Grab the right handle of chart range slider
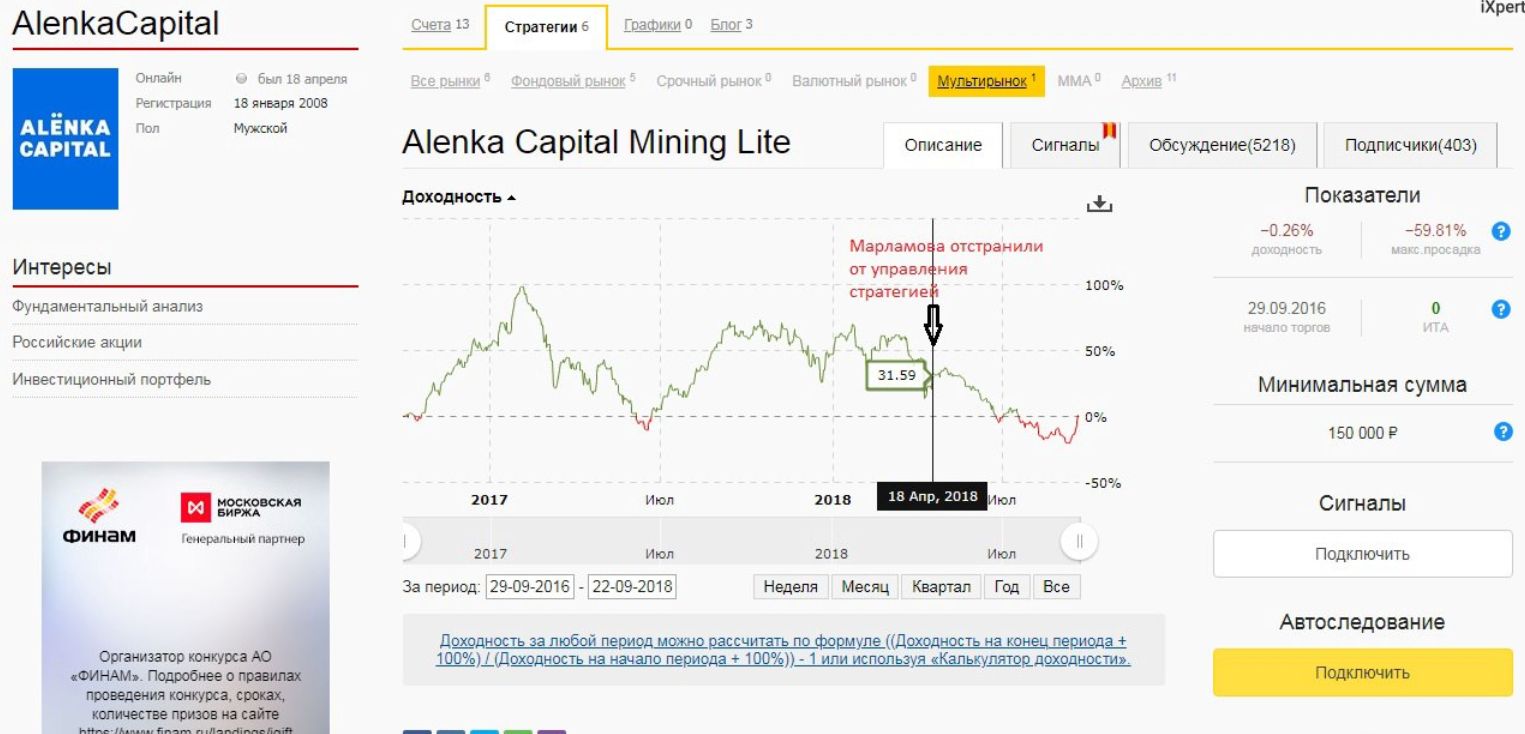1525x734 pixels. (x=1079, y=542)
